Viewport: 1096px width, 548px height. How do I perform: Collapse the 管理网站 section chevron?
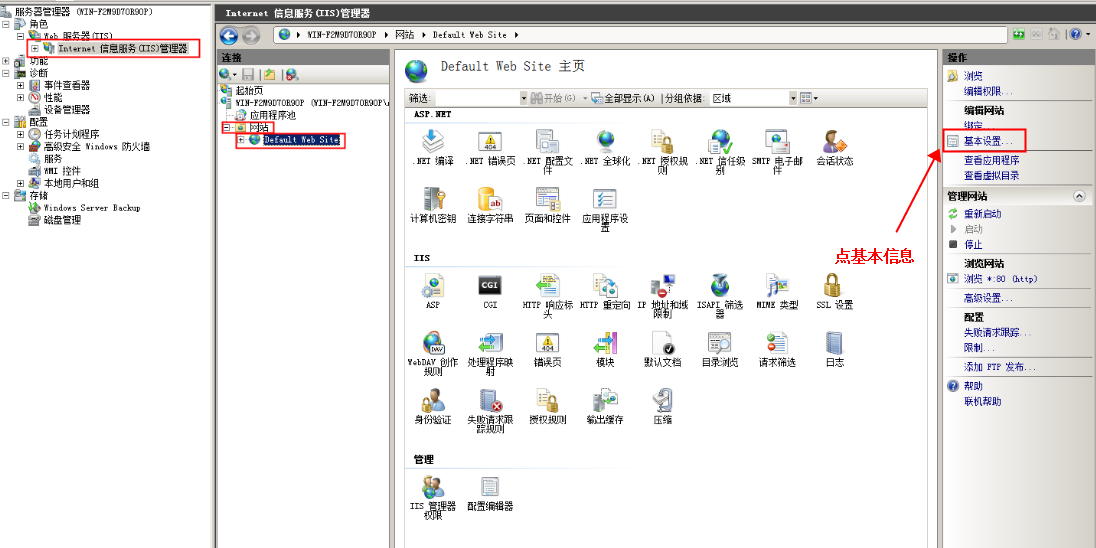1078,196
